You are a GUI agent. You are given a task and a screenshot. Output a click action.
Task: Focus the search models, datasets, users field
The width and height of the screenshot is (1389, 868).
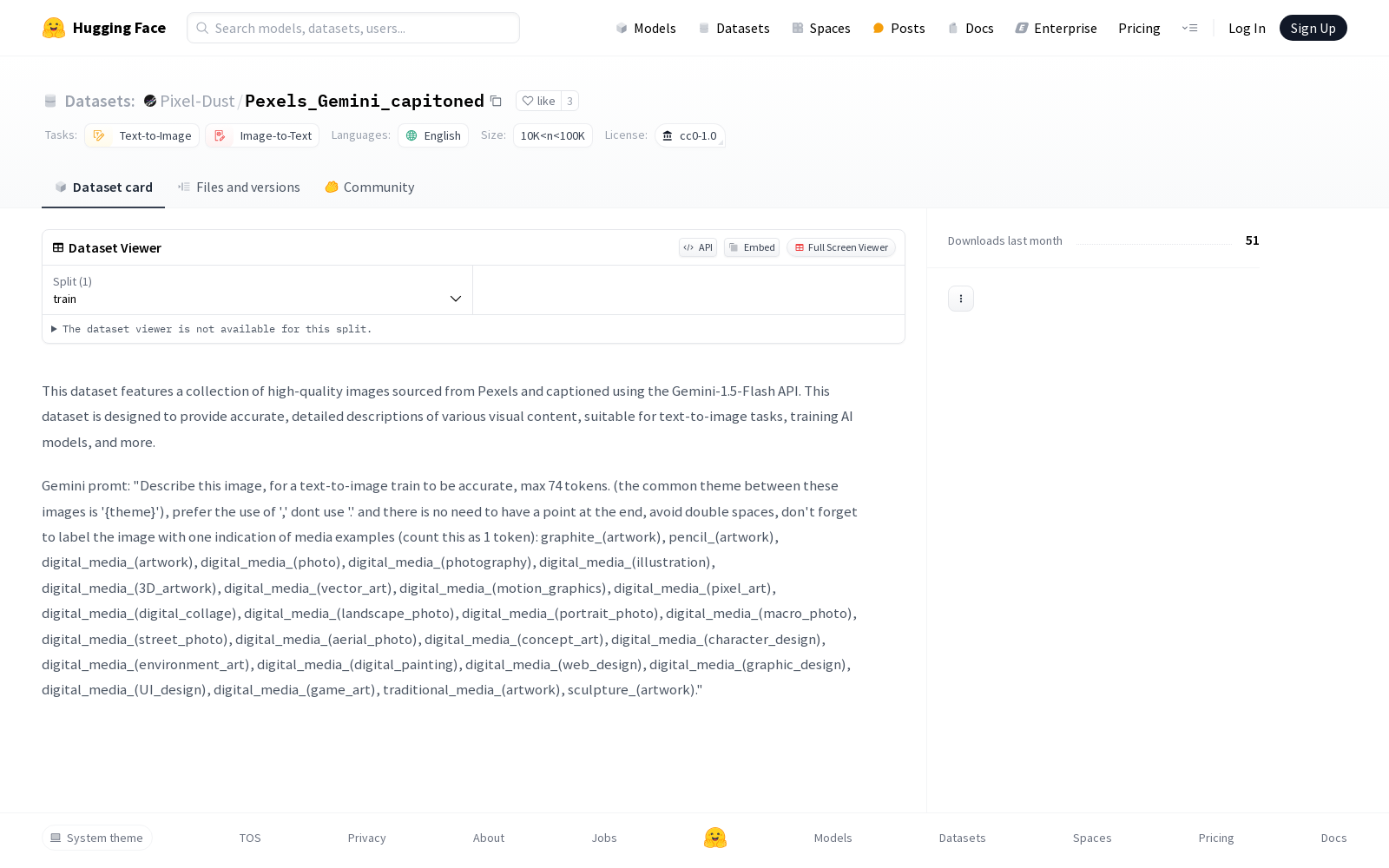353,28
